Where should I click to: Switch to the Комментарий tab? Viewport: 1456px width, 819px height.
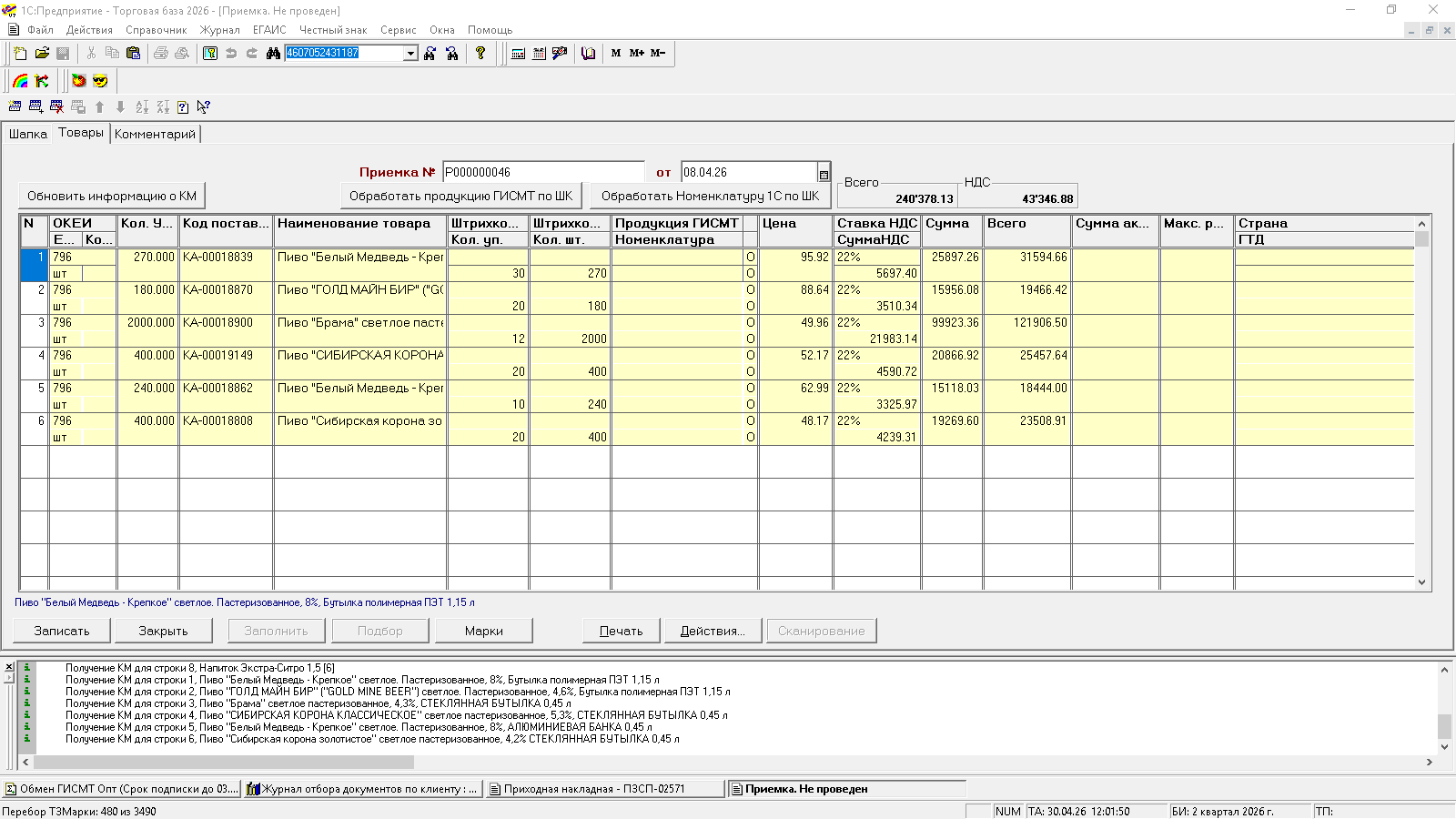tap(155, 134)
